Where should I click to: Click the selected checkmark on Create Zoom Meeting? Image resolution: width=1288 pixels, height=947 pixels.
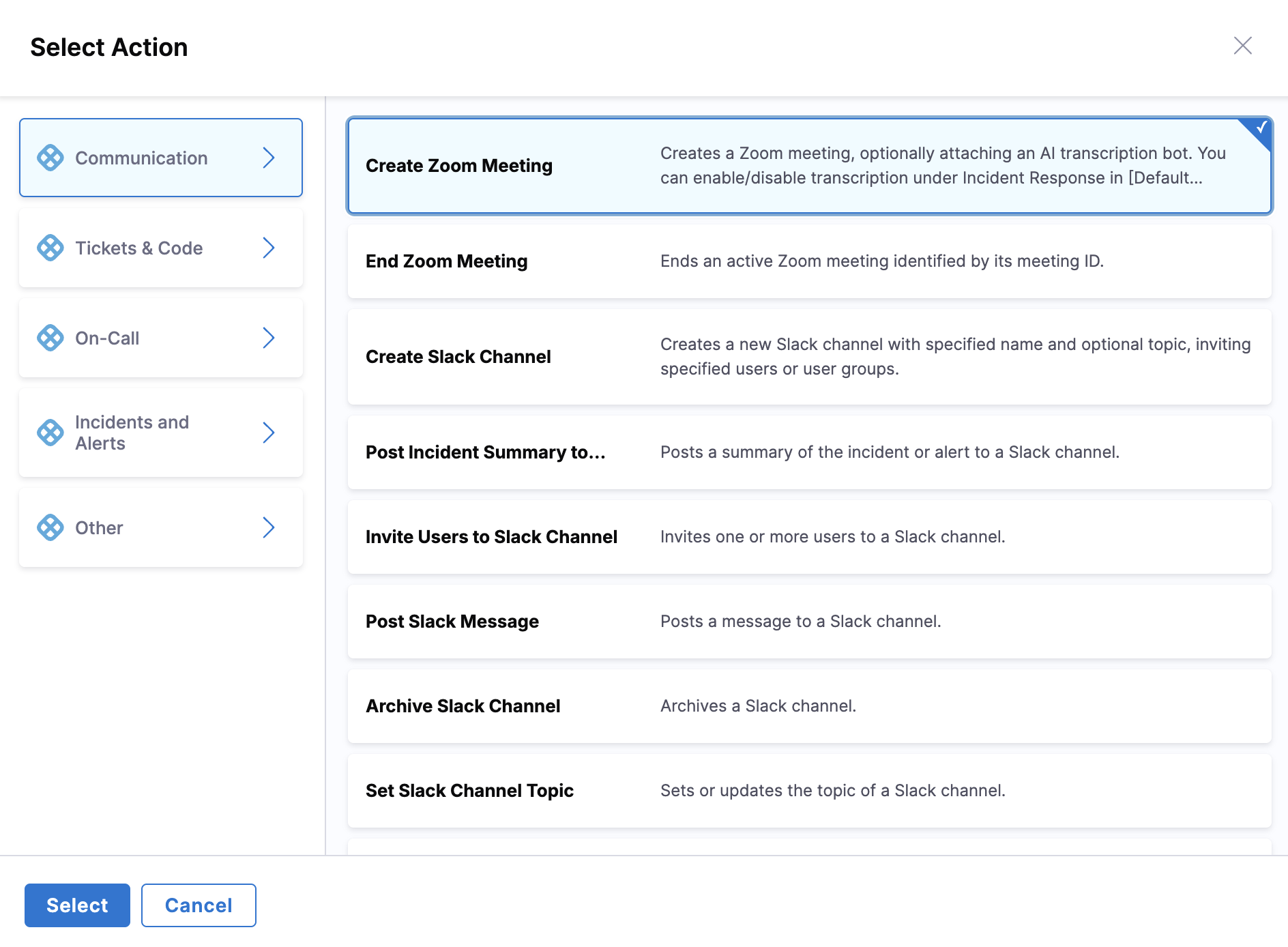[x=1261, y=128]
